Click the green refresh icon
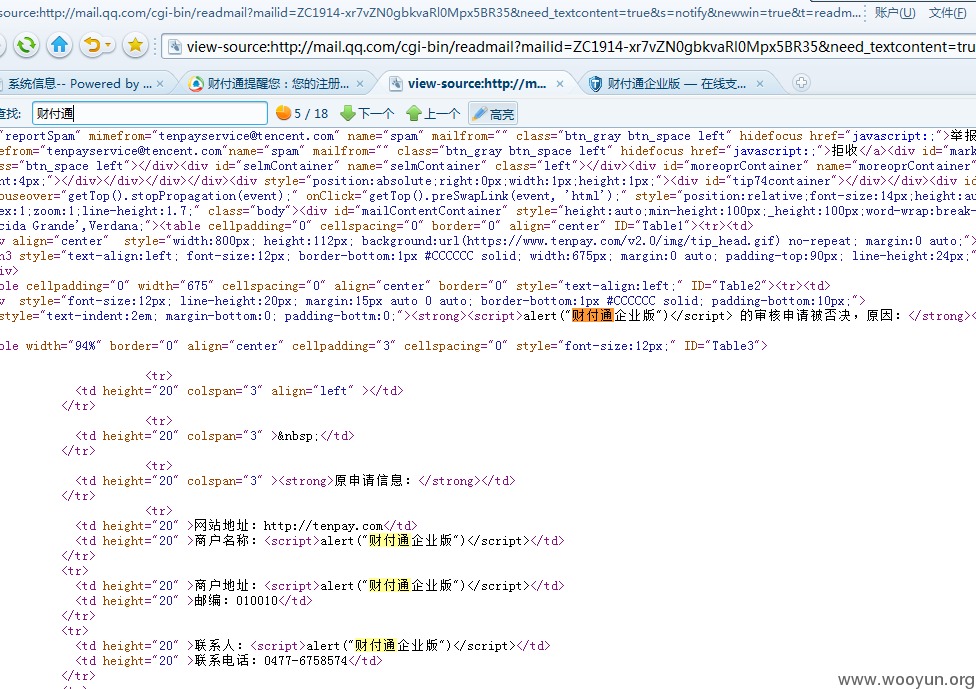Viewport: 976px width, 689px height. pyautogui.click(x=26, y=45)
